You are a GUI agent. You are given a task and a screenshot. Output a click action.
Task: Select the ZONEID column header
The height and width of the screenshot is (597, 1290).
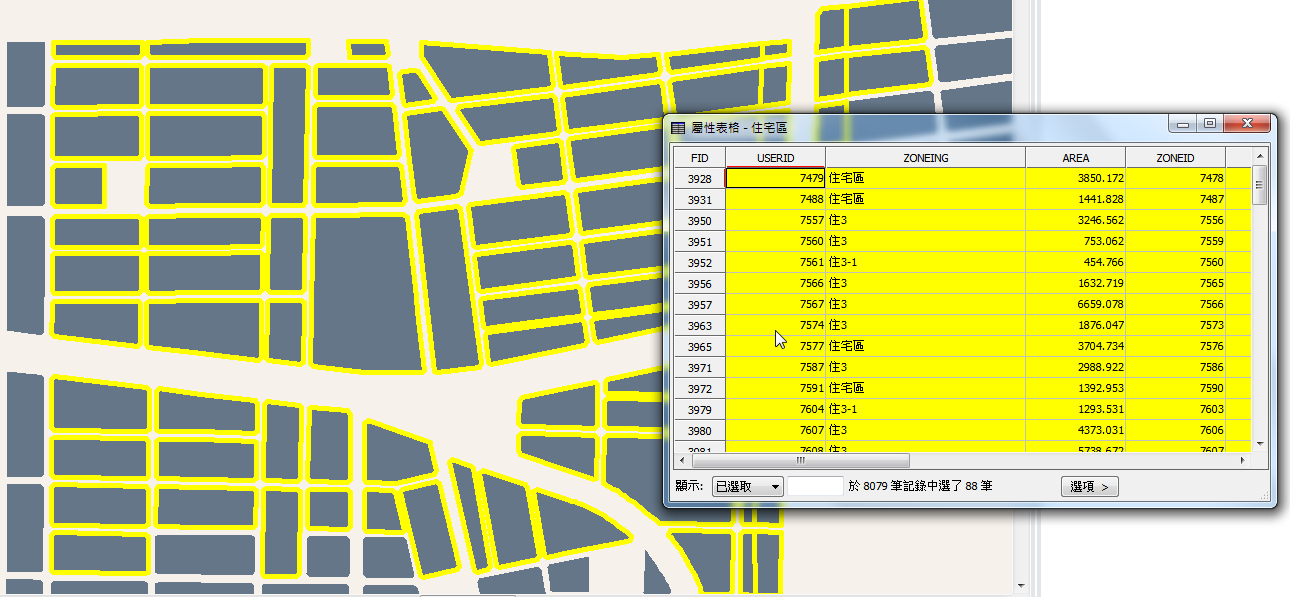click(1175, 158)
